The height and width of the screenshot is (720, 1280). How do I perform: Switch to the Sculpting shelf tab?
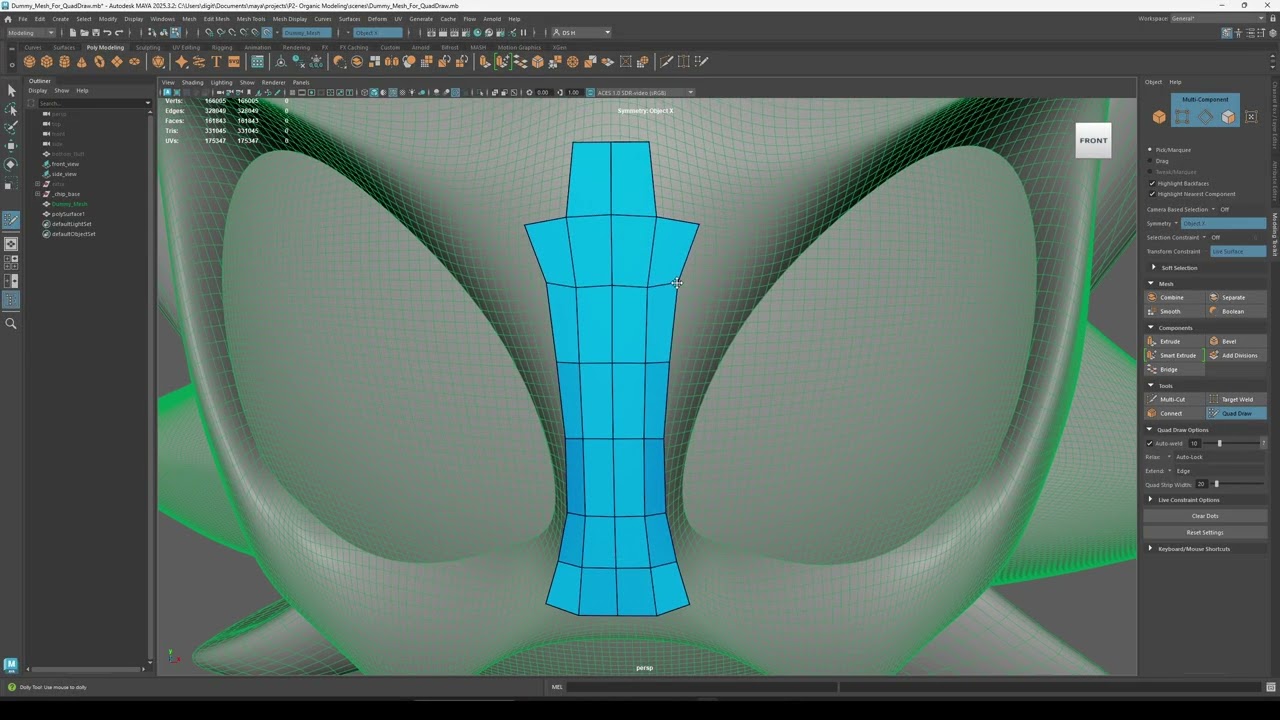coord(148,47)
